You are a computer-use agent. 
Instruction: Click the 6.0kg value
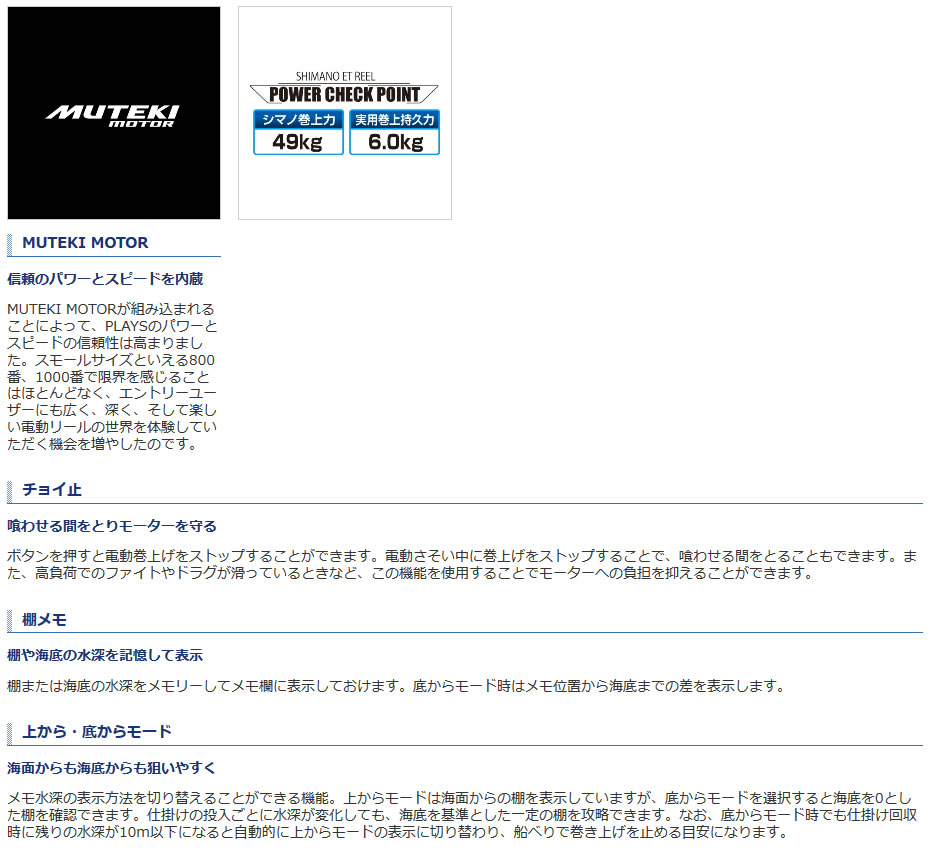(x=394, y=142)
